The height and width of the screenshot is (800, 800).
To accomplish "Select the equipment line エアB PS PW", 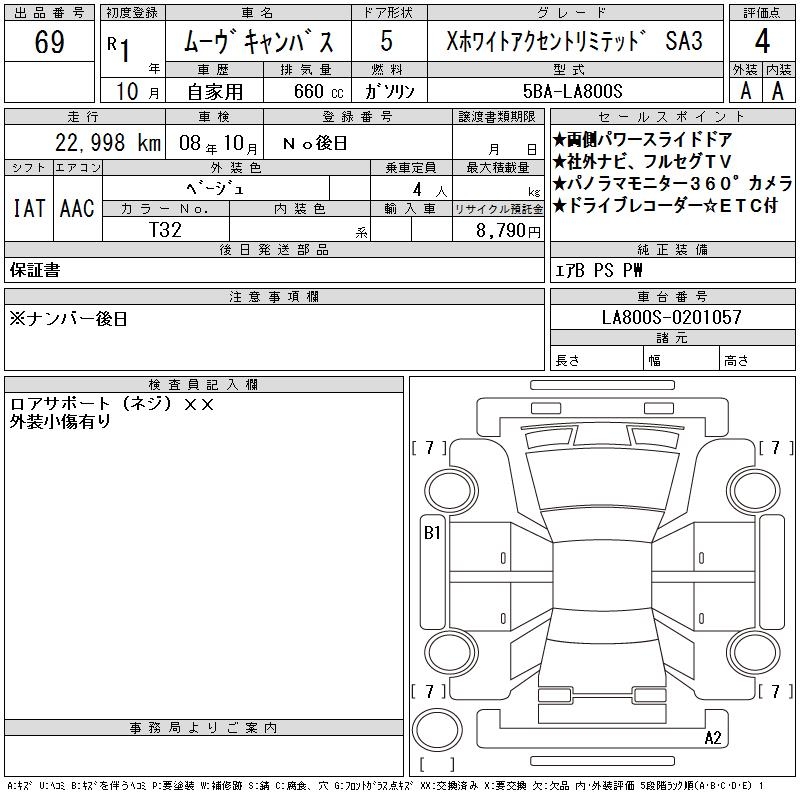I will 598,270.
